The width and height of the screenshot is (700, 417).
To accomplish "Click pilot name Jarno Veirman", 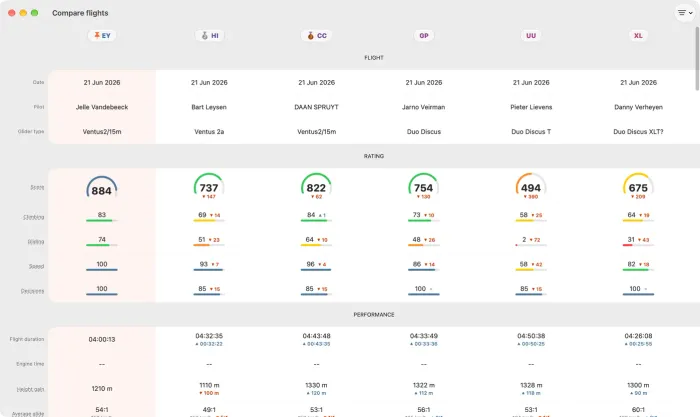I will click(x=424, y=107).
